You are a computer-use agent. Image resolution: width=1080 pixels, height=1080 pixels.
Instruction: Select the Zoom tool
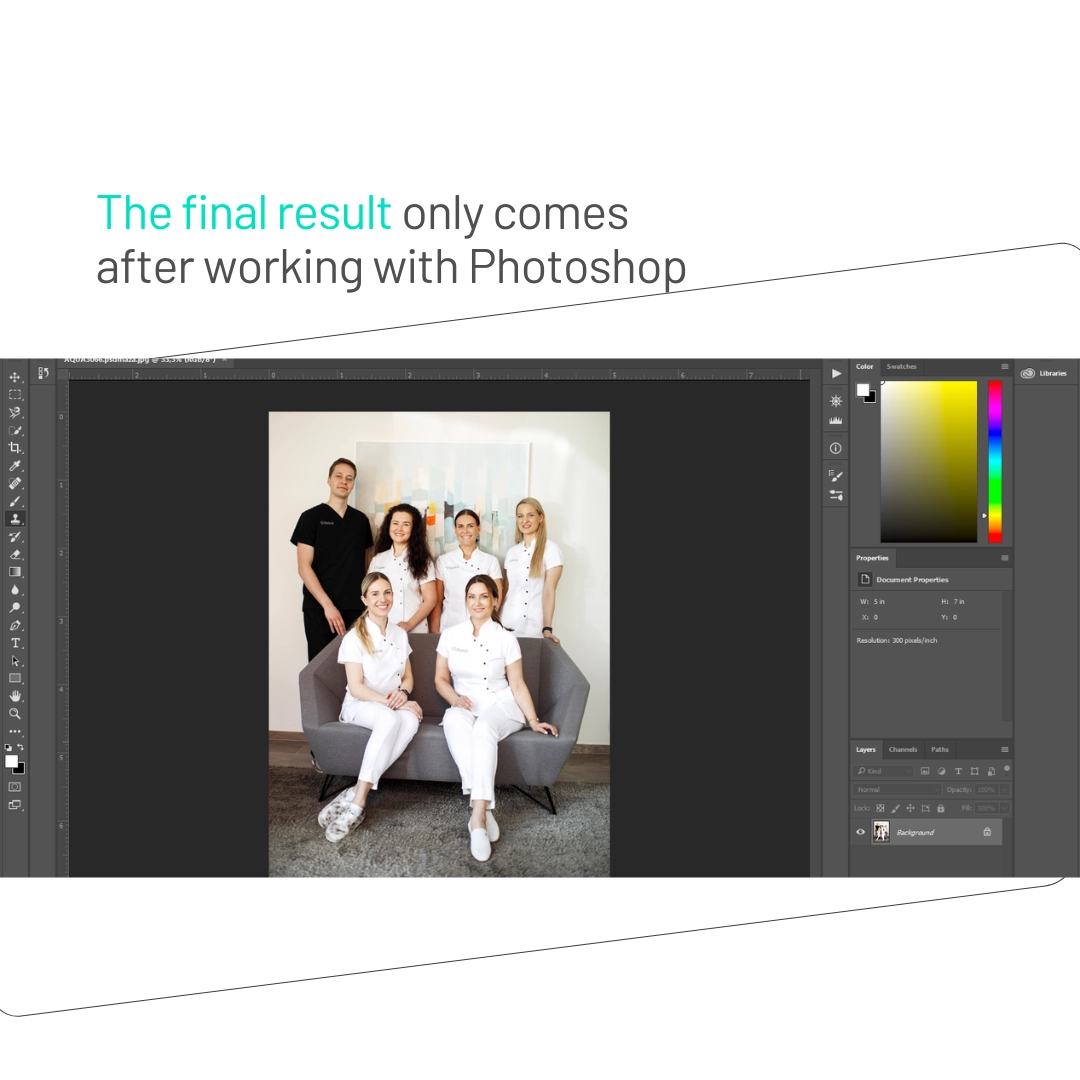(14, 714)
